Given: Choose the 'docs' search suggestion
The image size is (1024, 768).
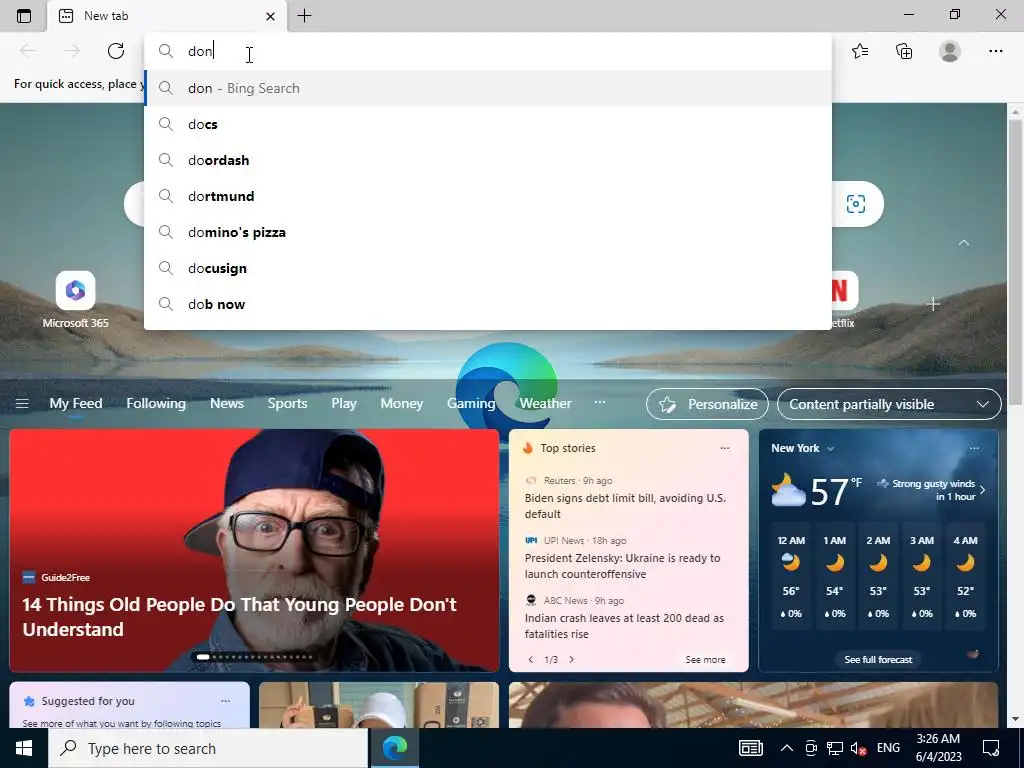Looking at the screenshot, I should click(x=488, y=124).
